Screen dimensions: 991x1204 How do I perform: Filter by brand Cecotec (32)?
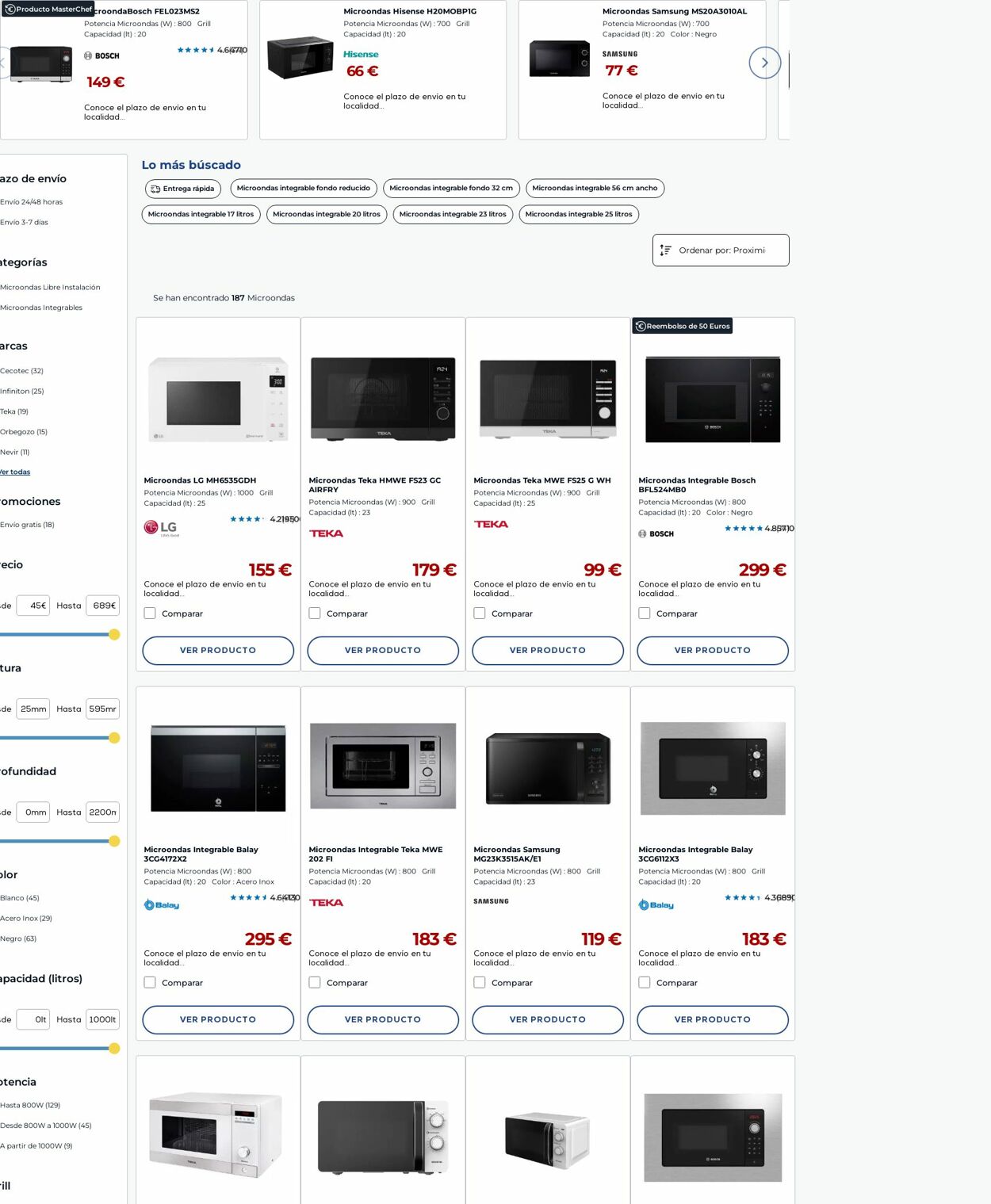[x=22, y=371]
